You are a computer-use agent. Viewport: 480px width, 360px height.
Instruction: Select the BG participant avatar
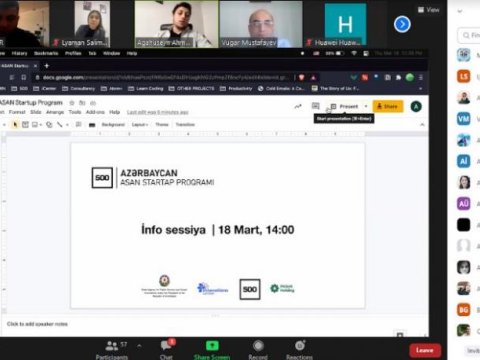click(464, 310)
